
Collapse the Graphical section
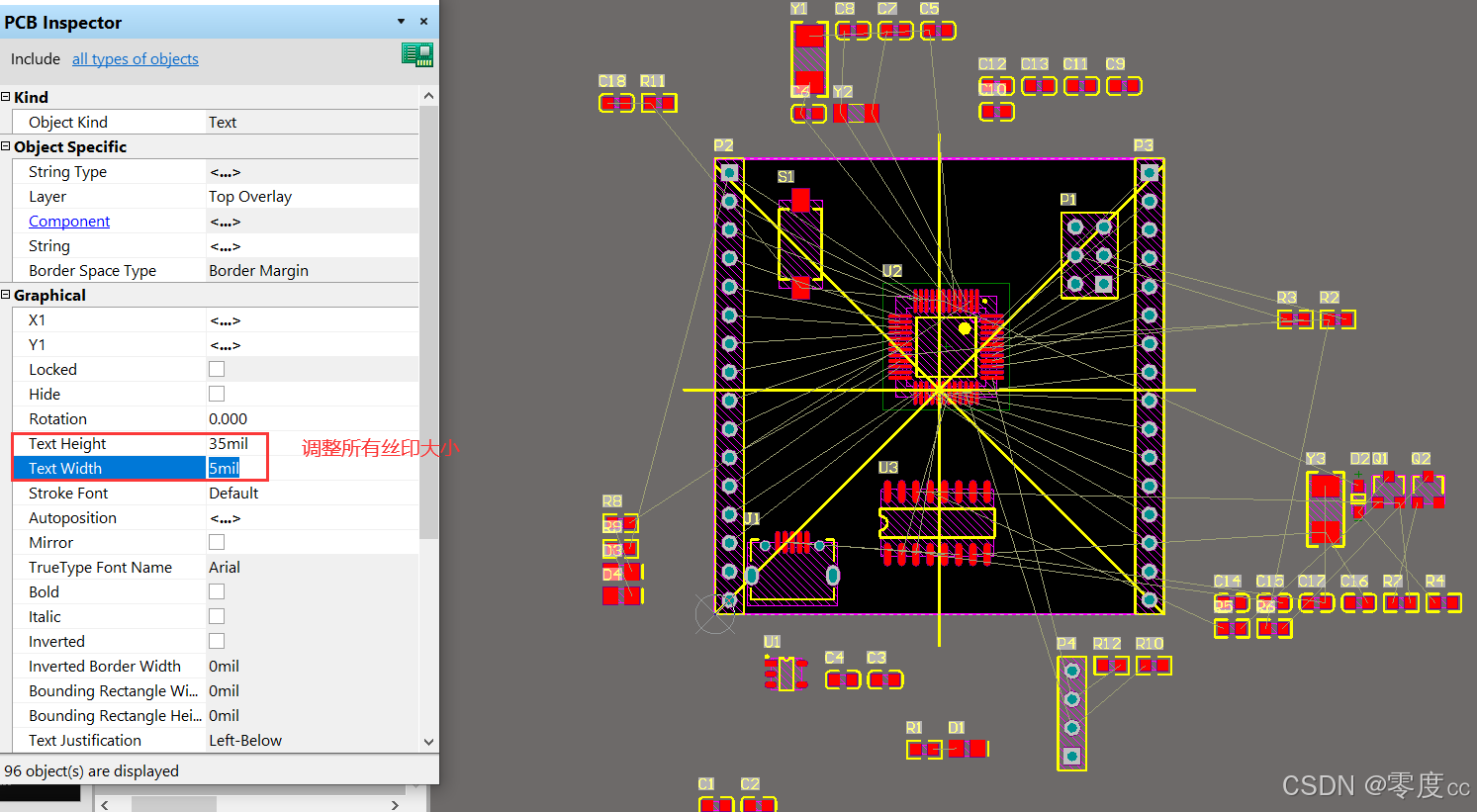[x=6, y=295]
